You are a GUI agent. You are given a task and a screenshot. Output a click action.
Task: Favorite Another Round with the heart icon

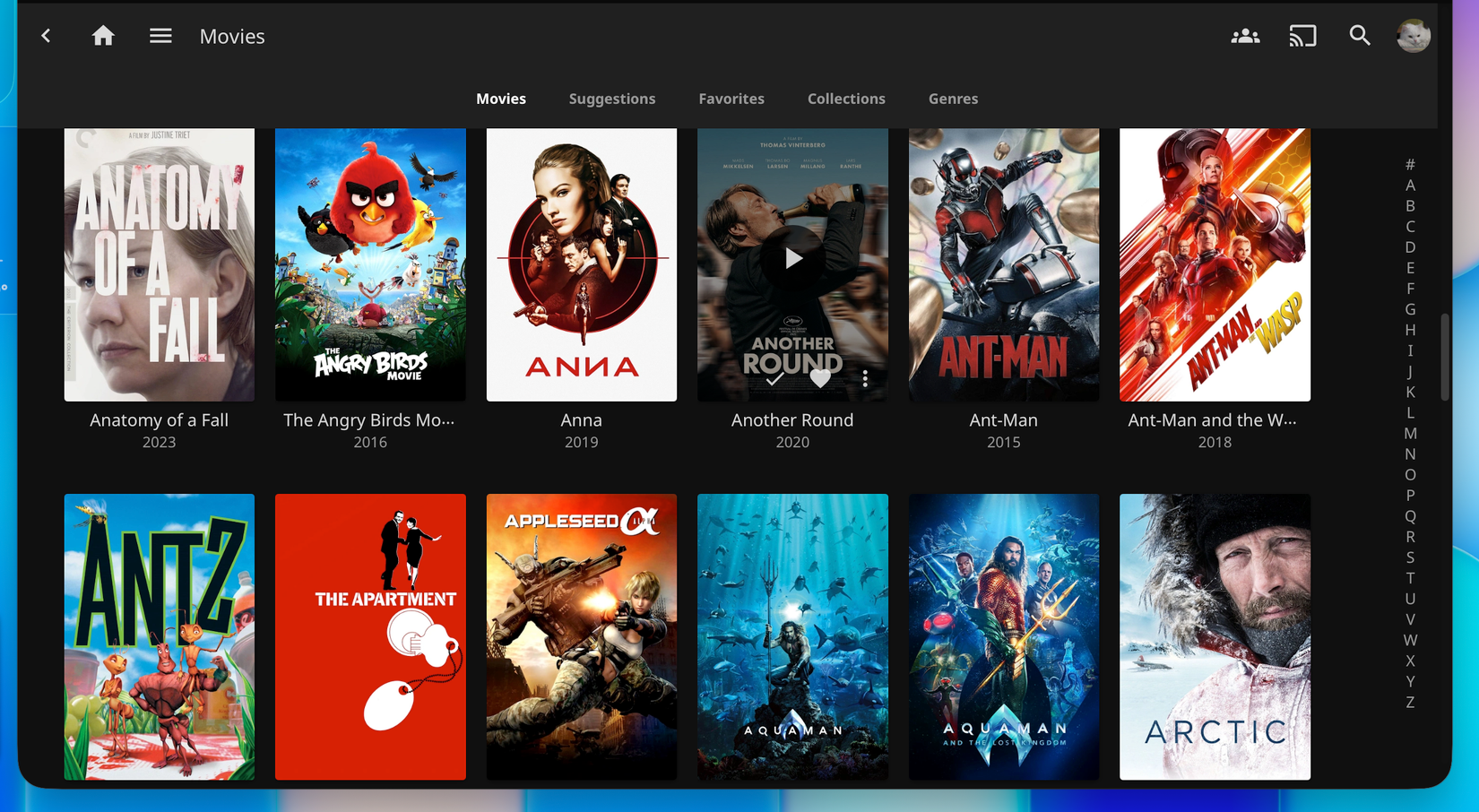tap(819, 379)
